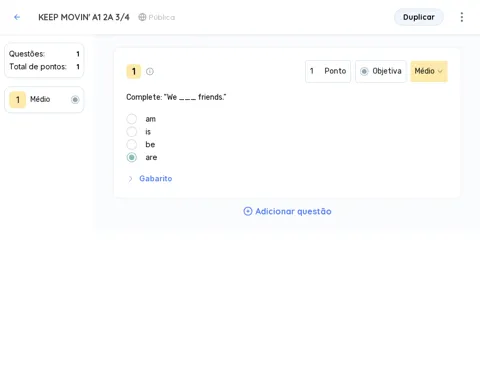Go back using the left arrow
This screenshot has height=384, width=480.
(17, 17)
